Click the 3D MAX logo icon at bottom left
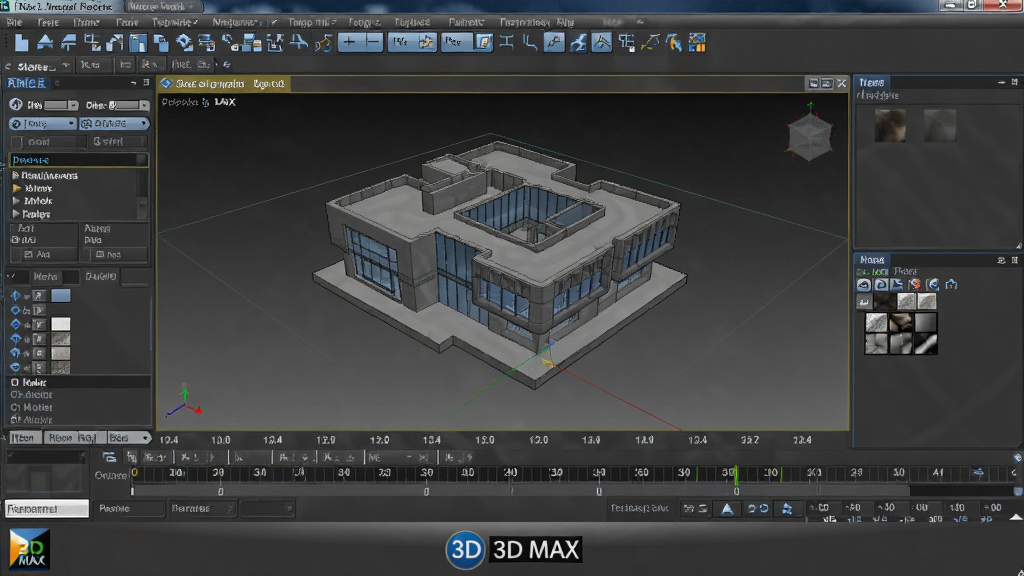 click(29, 549)
